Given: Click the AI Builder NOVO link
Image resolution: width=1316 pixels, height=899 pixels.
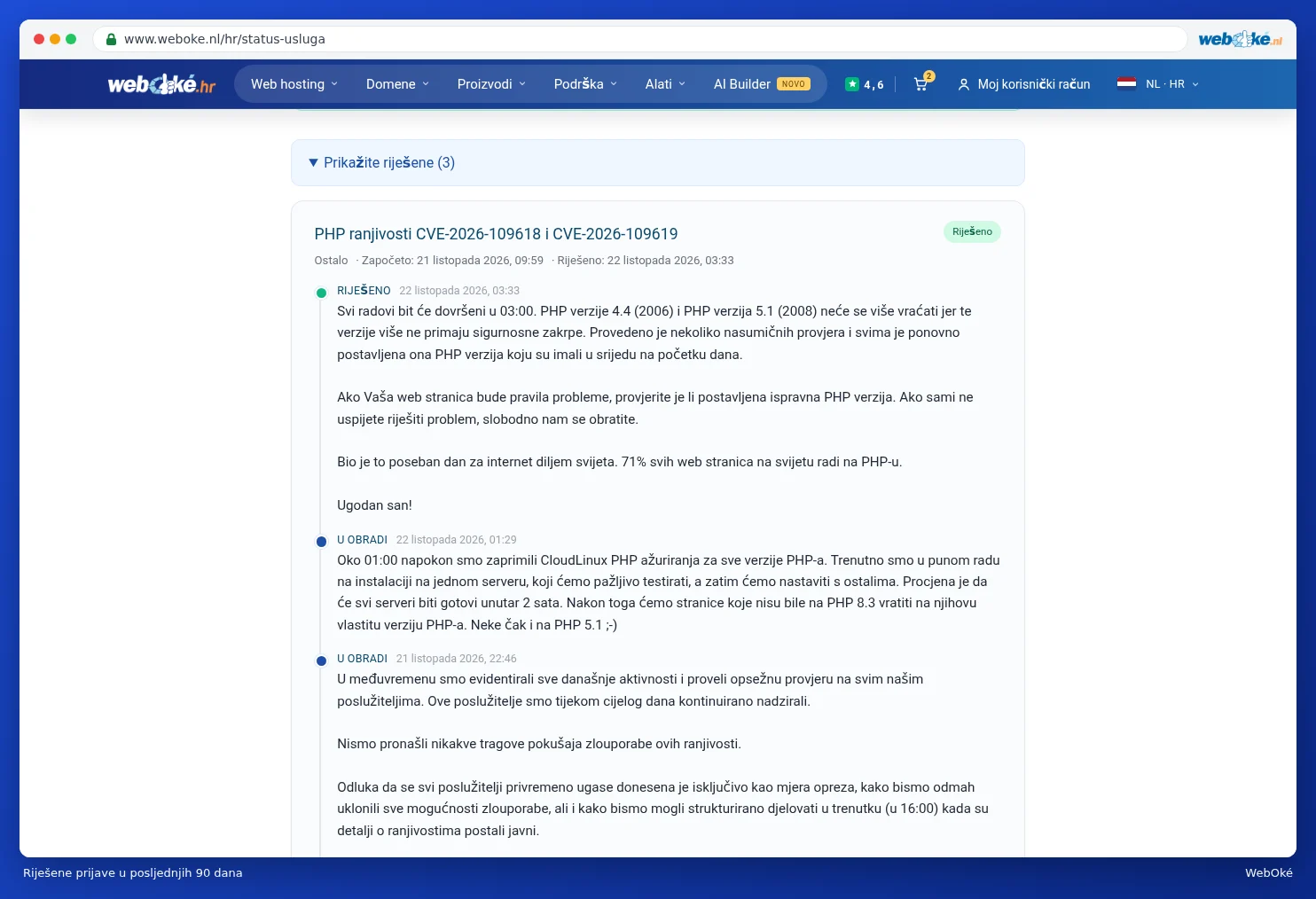Looking at the screenshot, I should pyautogui.click(x=762, y=84).
